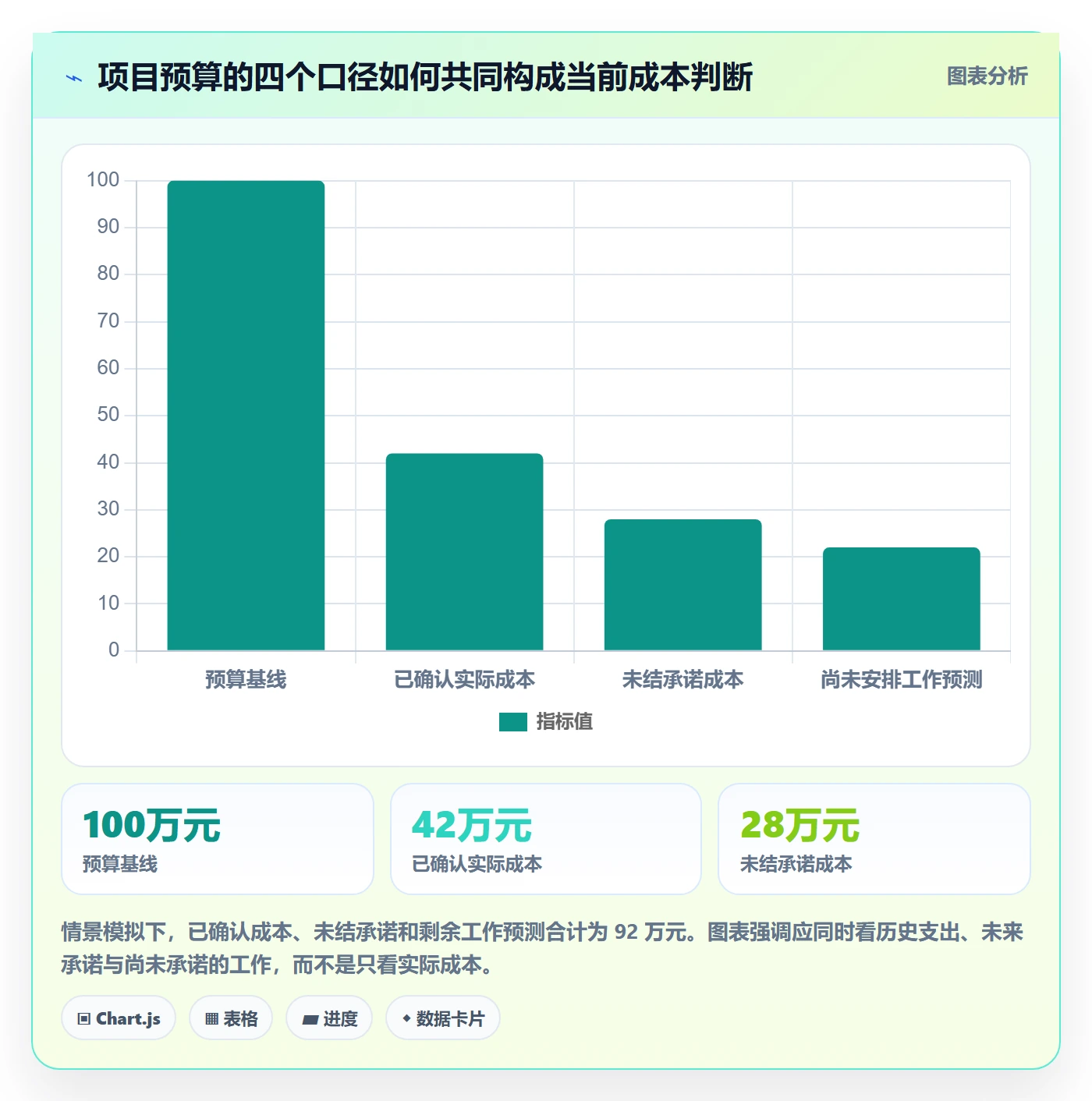Screen dimensions: 1092x1101
Task: Select the Chart.js tag chip
Action: click(x=119, y=1018)
